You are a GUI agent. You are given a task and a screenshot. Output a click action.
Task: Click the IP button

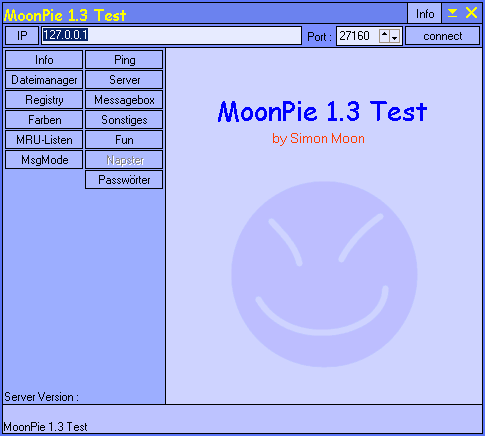point(22,36)
